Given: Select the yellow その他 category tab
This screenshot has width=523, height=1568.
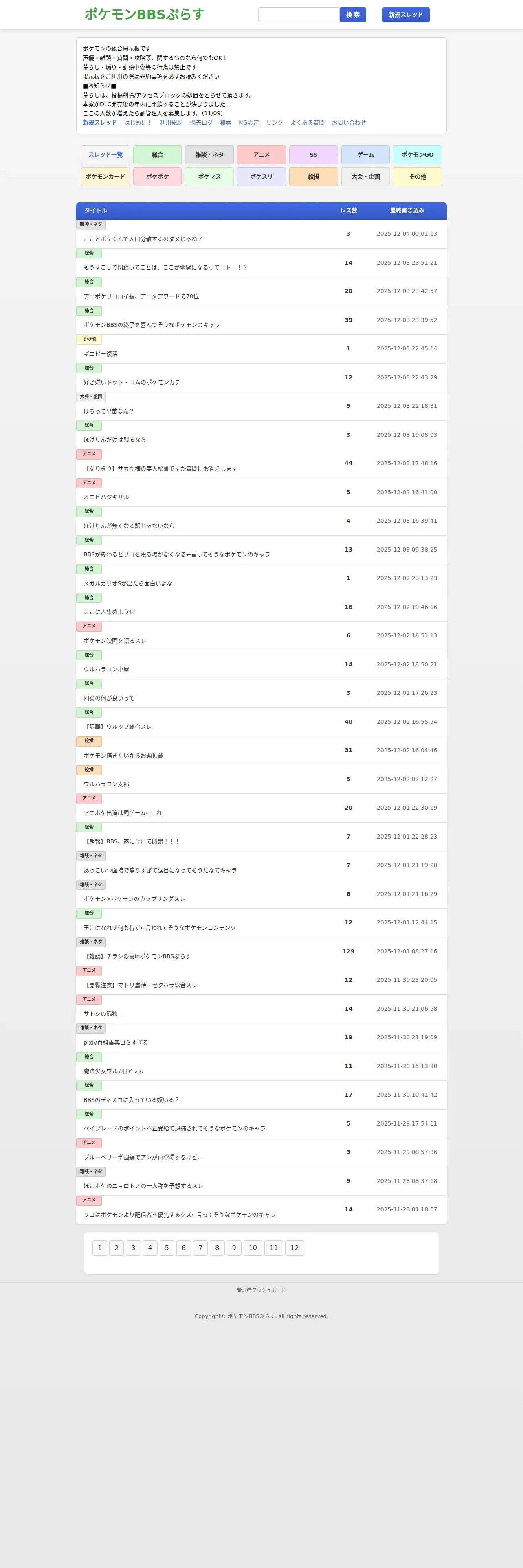Looking at the screenshot, I should click(418, 177).
